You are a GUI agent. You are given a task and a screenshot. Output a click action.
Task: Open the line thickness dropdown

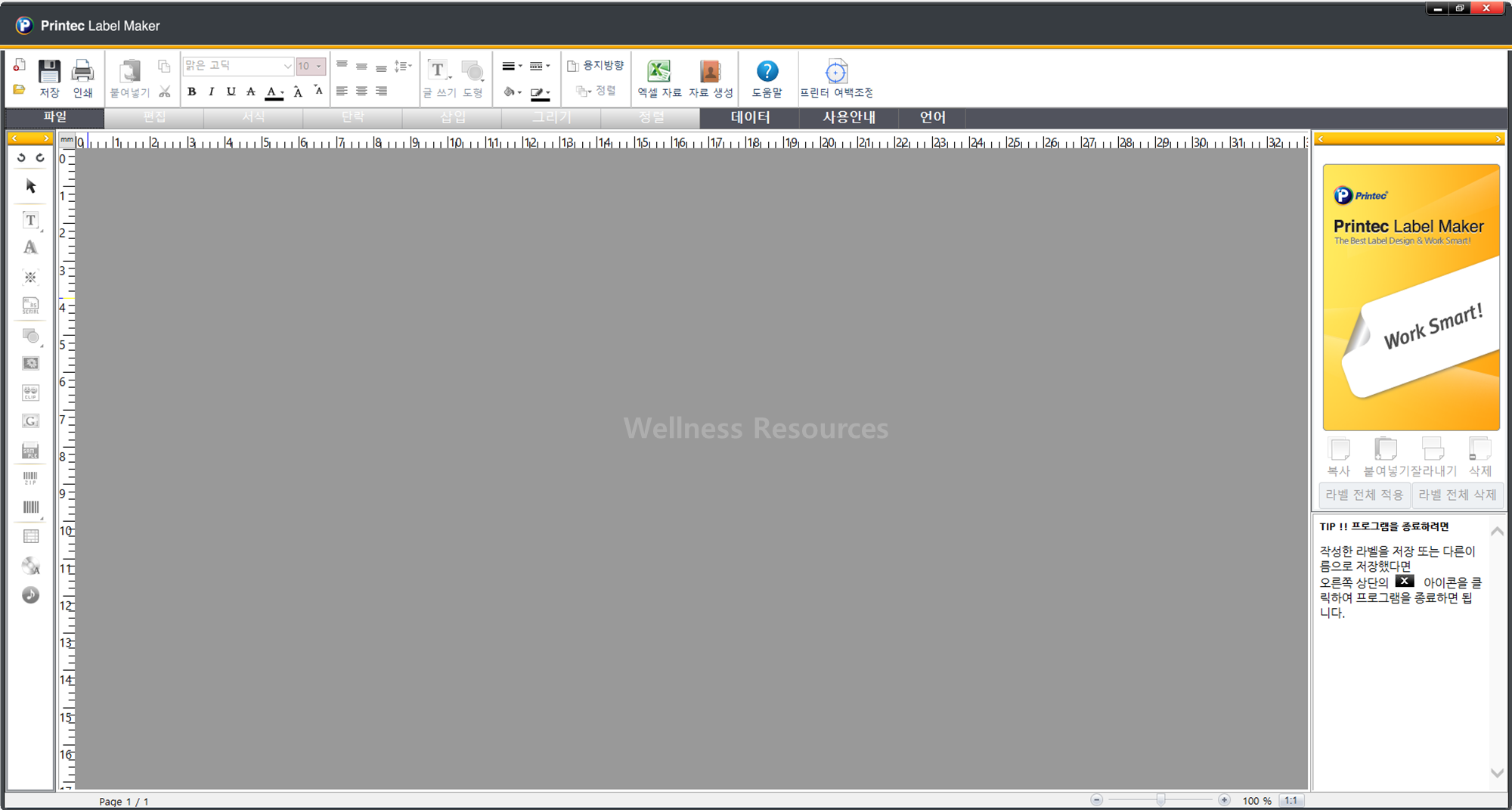(x=513, y=67)
